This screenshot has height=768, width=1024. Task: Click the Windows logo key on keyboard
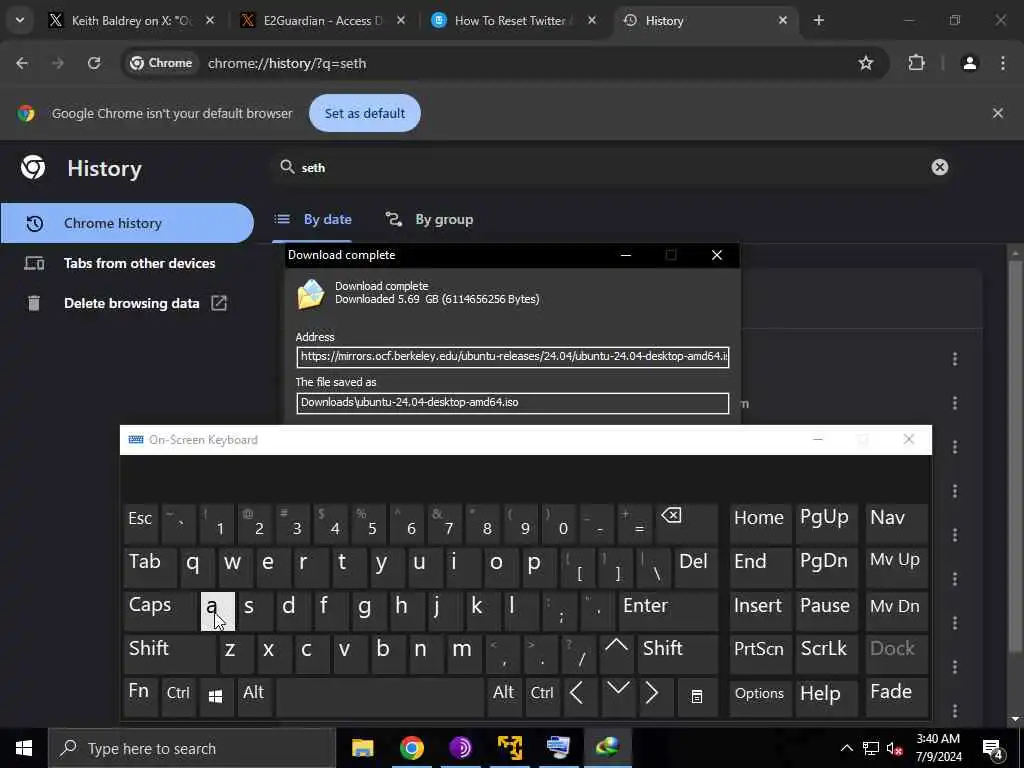tap(216, 697)
